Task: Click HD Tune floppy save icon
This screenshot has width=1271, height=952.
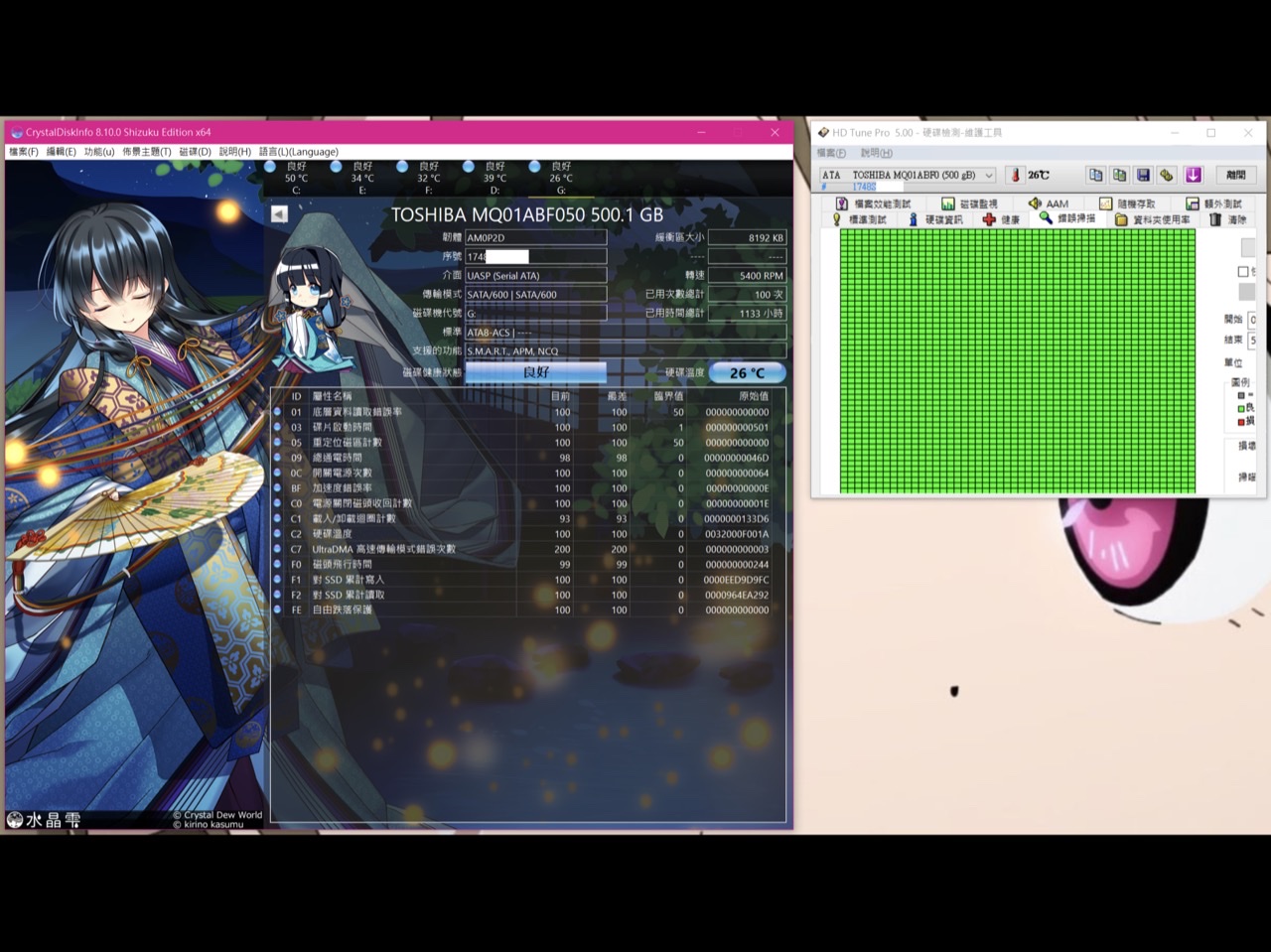Action: tap(1143, 175)
